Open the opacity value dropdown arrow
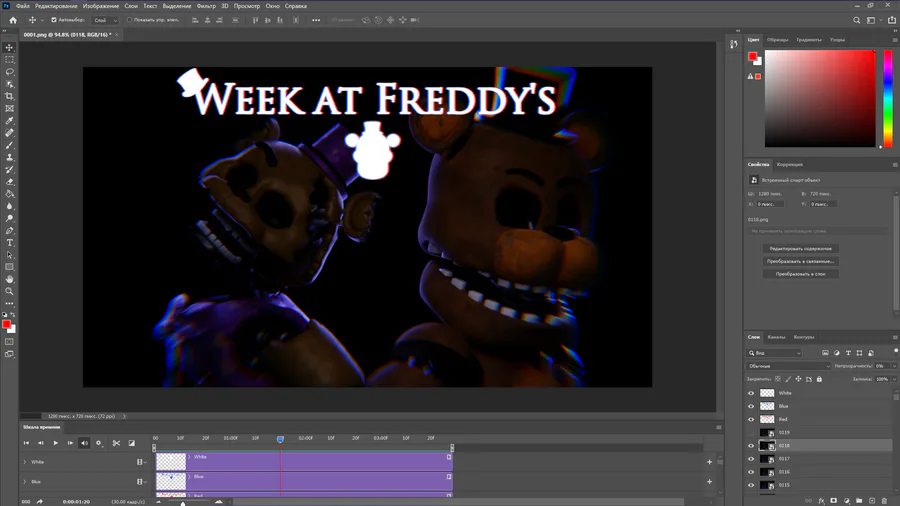Screen dimensions: 900x506 click(x=894, y=366)
